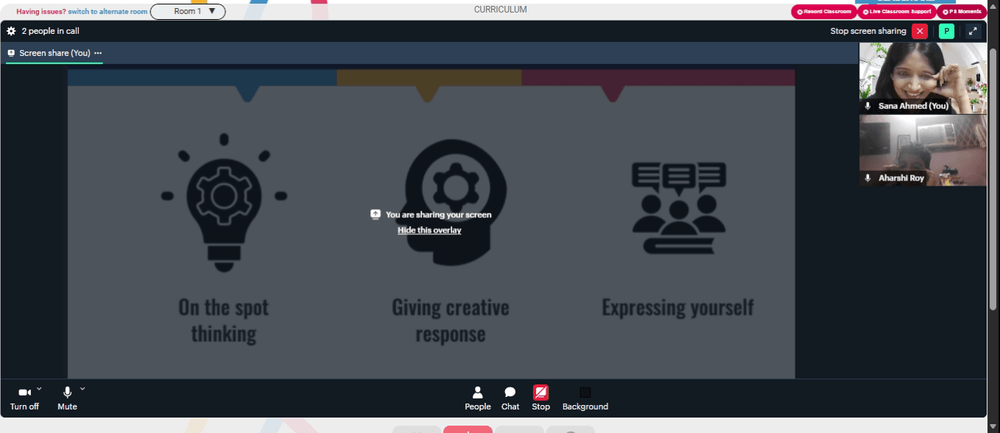Open the Screen share tab ellipsis menu
Screen dimensions: 1000x433
(x=98, y=53)
